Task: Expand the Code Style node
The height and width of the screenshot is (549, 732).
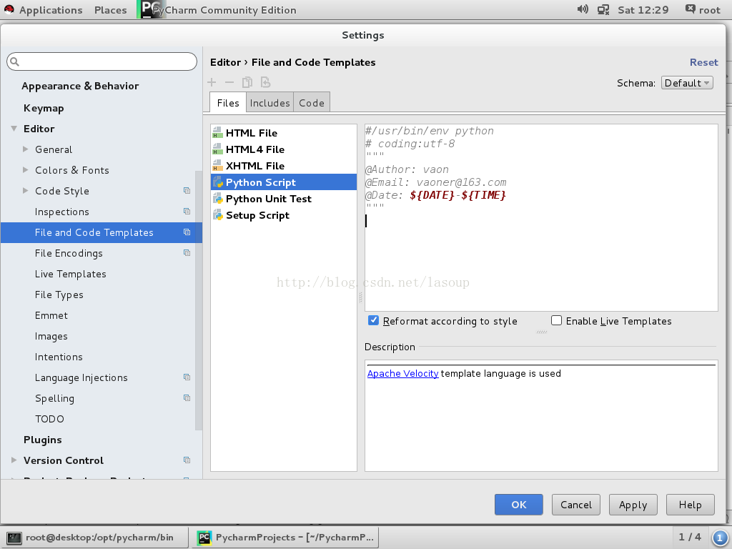Action: coord(25,190)
